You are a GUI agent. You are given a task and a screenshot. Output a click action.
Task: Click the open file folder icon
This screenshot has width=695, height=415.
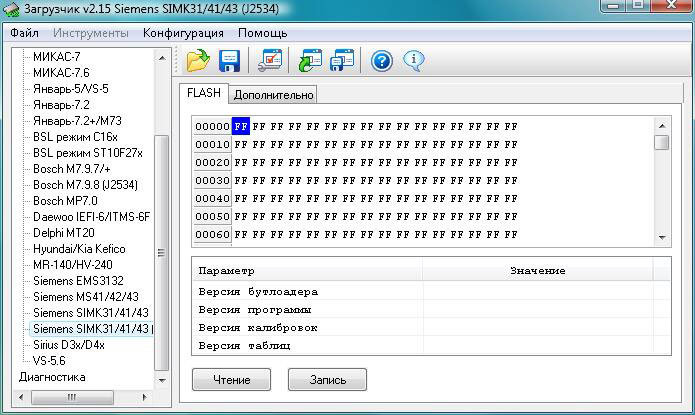(x=198, y=61)
